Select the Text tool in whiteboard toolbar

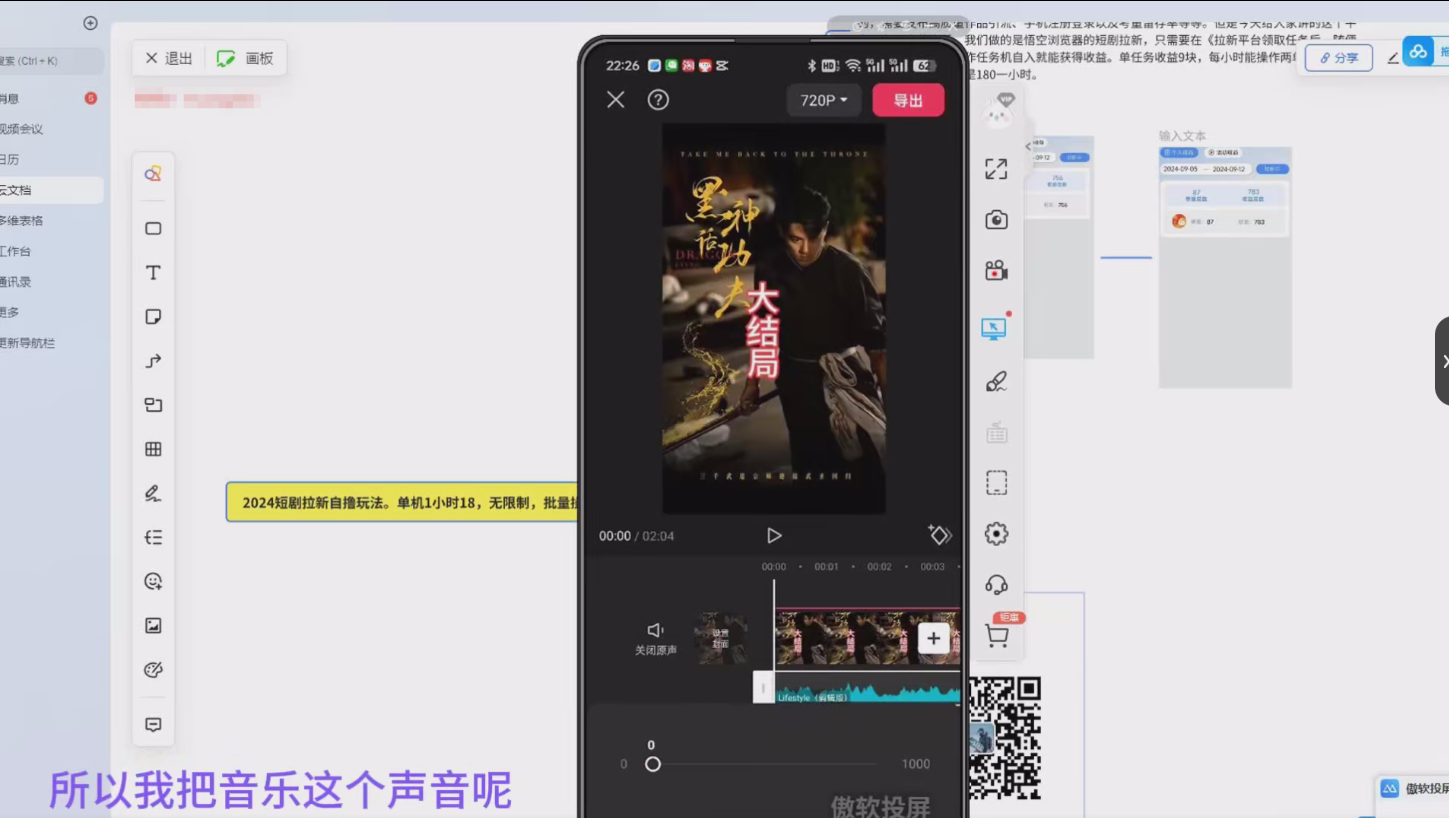153,272
